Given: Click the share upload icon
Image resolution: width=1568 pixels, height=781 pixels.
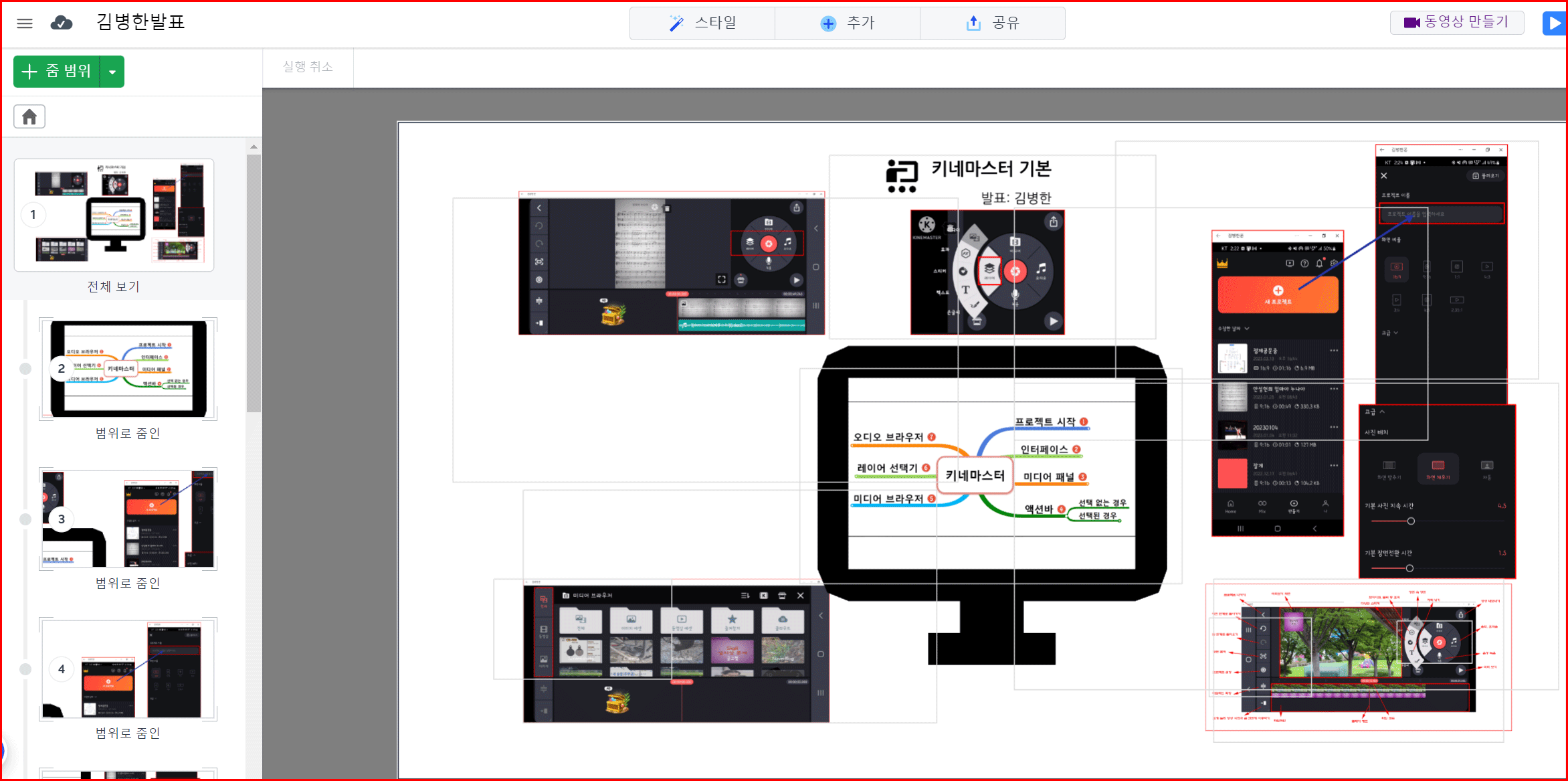Looking at the screenshot, I should 973,23.
